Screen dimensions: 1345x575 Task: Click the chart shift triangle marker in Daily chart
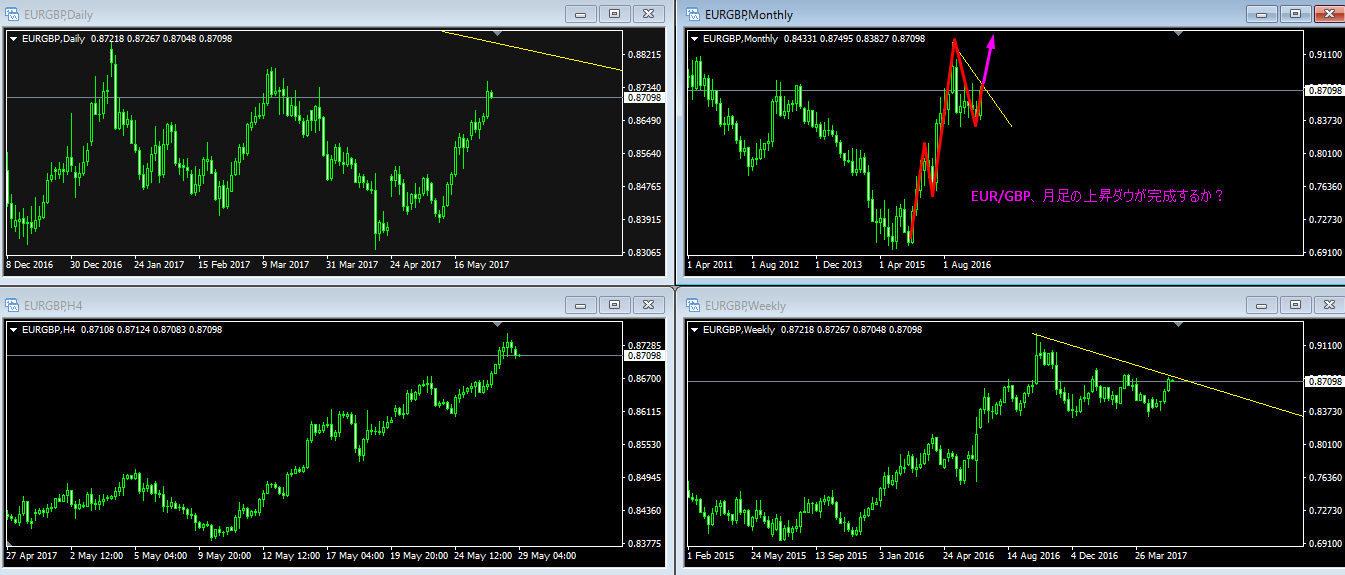pos(499,34)
